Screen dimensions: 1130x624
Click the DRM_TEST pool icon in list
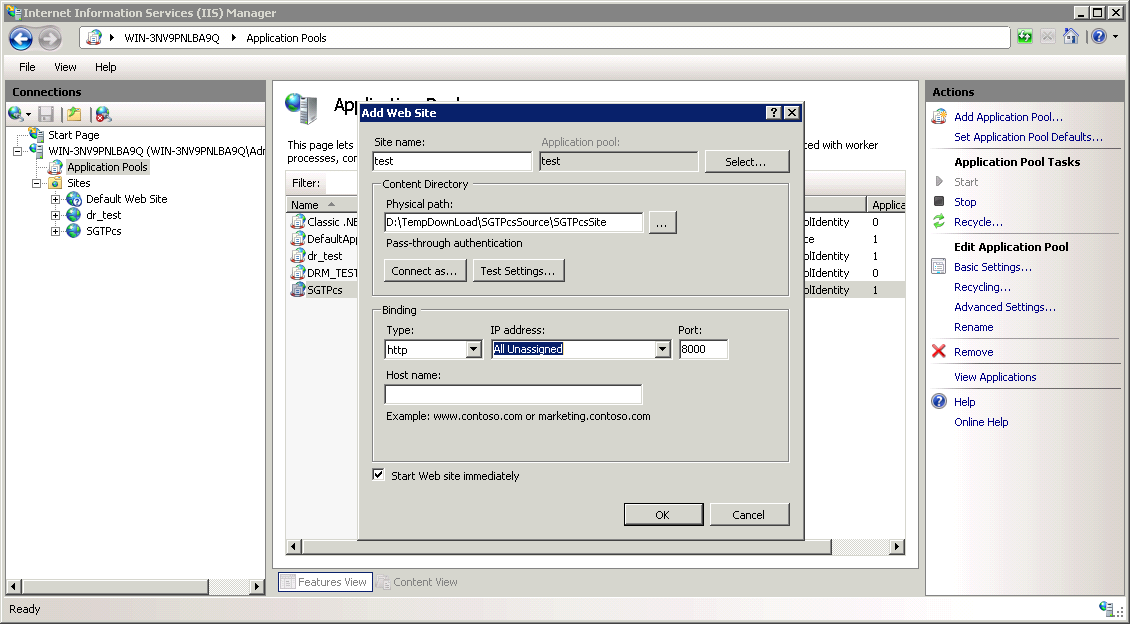coord(298,272)
